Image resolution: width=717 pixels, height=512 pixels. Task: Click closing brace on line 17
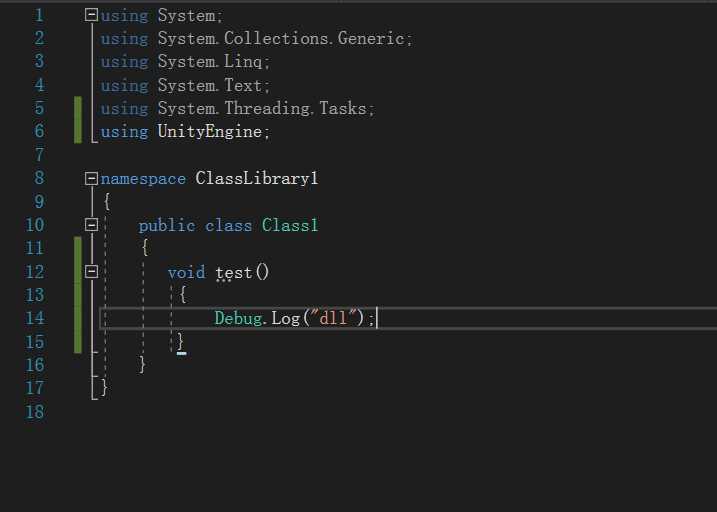click(x=105, y=388)
